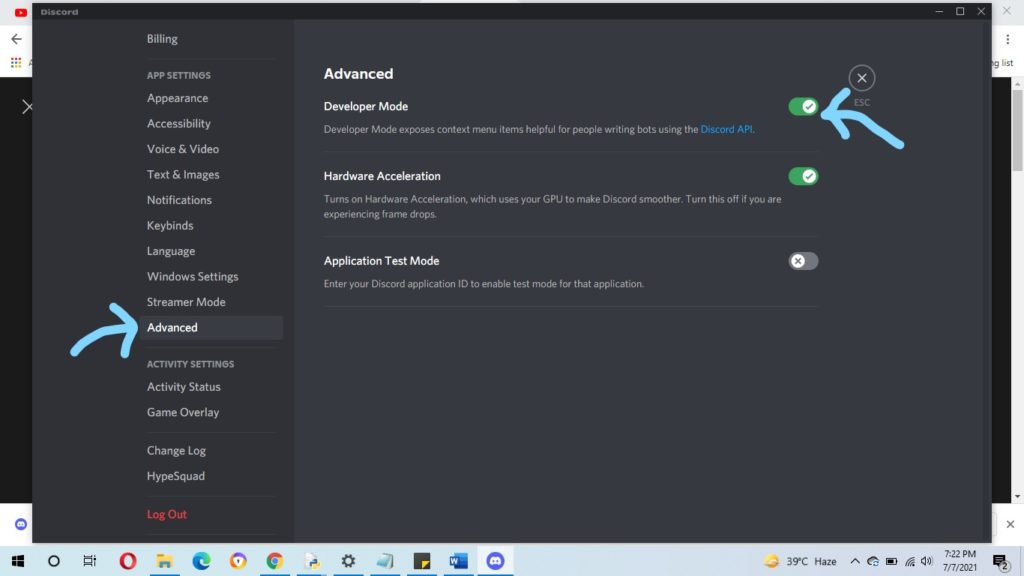The width and height of the screenshot is (1024, 576).
Task: Open Task View in taskbar
Action: (89, 561)
